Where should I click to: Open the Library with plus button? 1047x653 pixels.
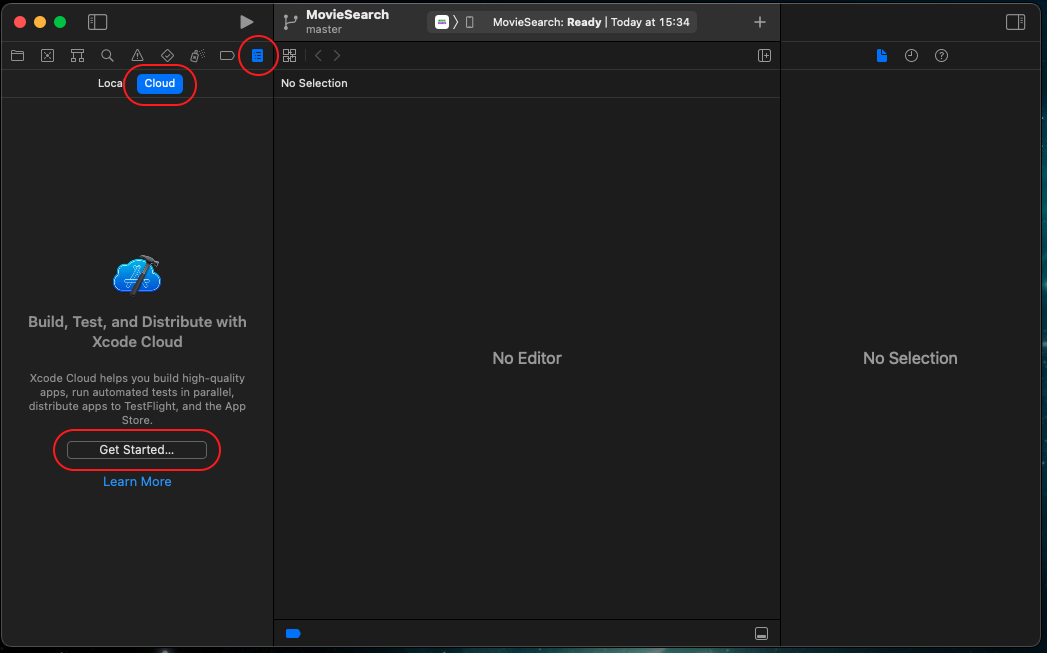click(x=759, y=22)
